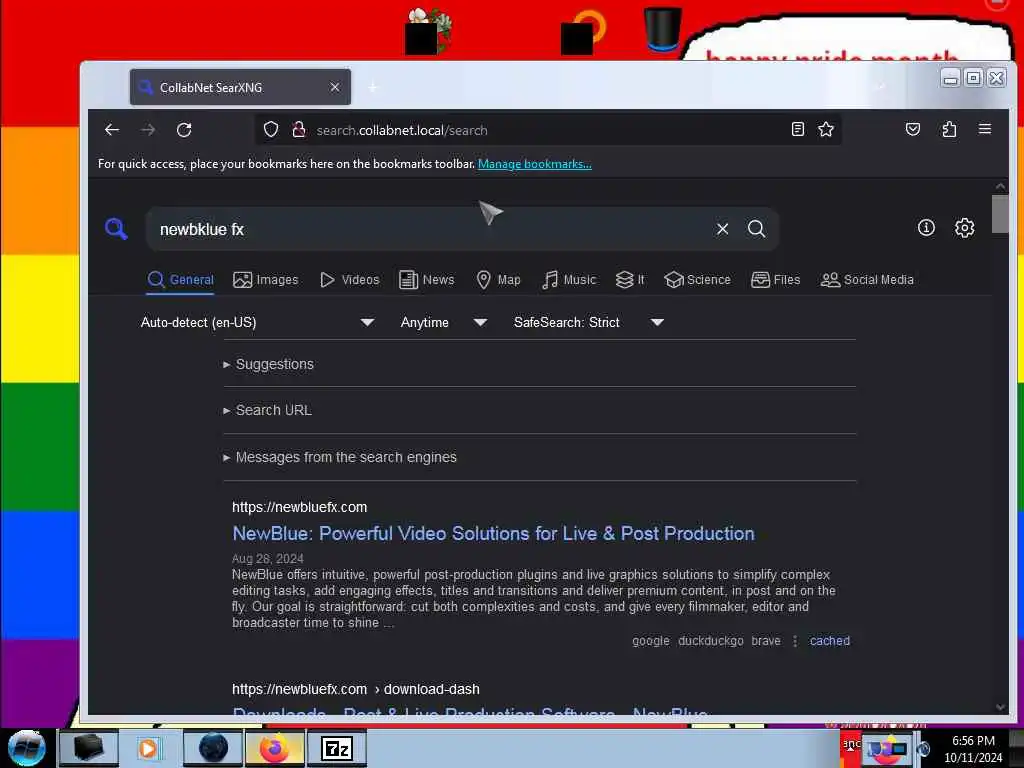Click the forward navigation arrow
The image size is (1024, 768).
tap(148, 130)
